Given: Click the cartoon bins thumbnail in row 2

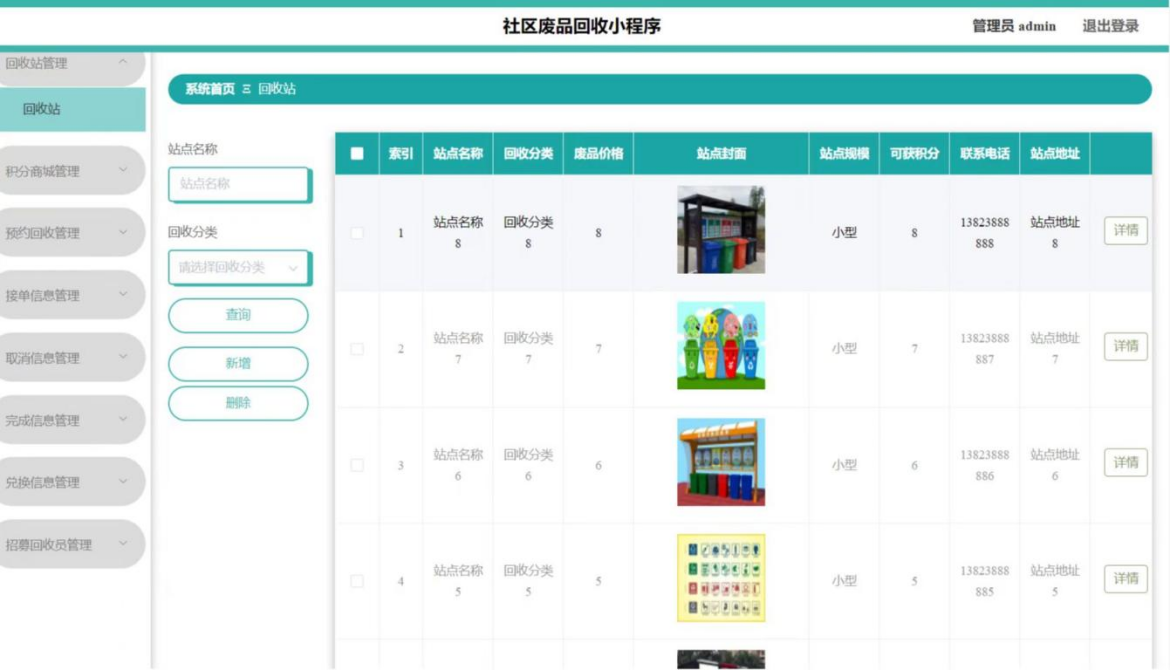Looking at the screenshot, I should point(721,346).
